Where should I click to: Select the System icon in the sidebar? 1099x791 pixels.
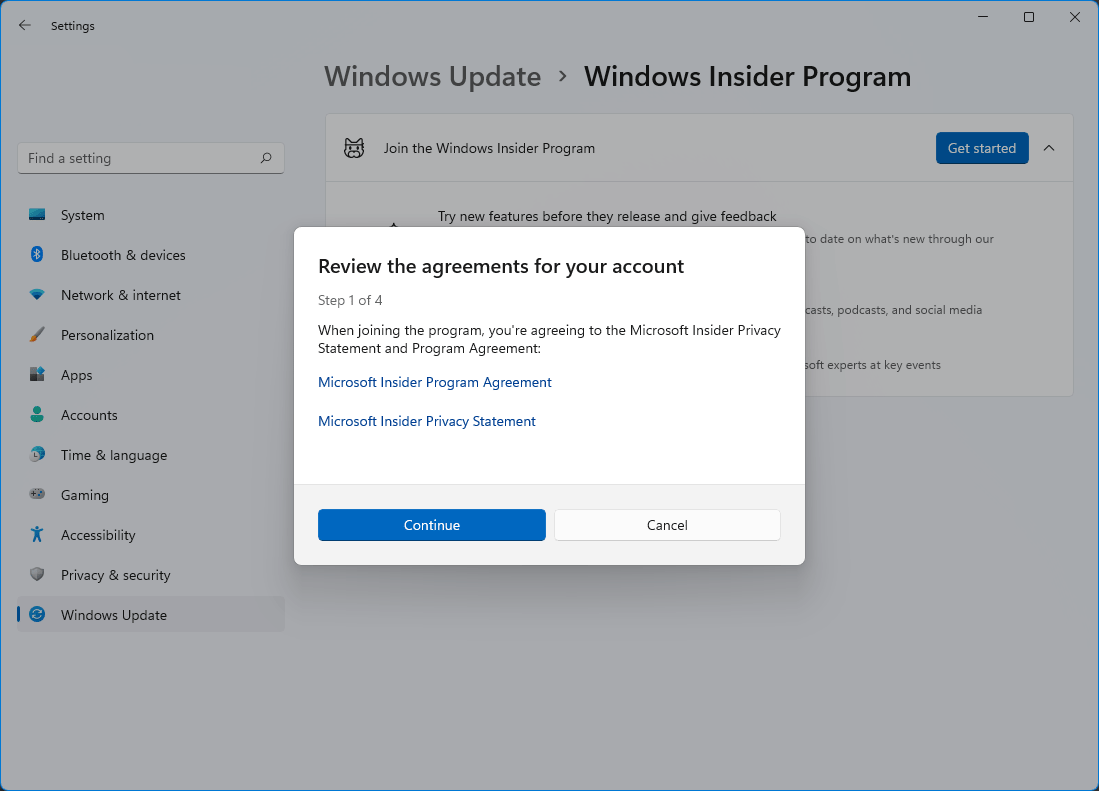point(38,214)
